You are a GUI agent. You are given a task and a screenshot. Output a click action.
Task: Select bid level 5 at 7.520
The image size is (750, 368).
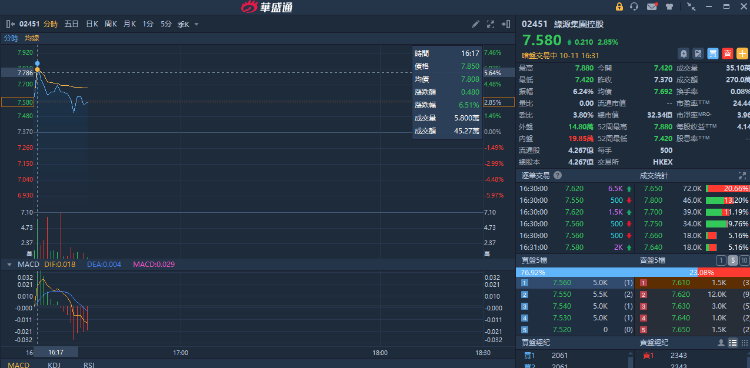(575, 330)
